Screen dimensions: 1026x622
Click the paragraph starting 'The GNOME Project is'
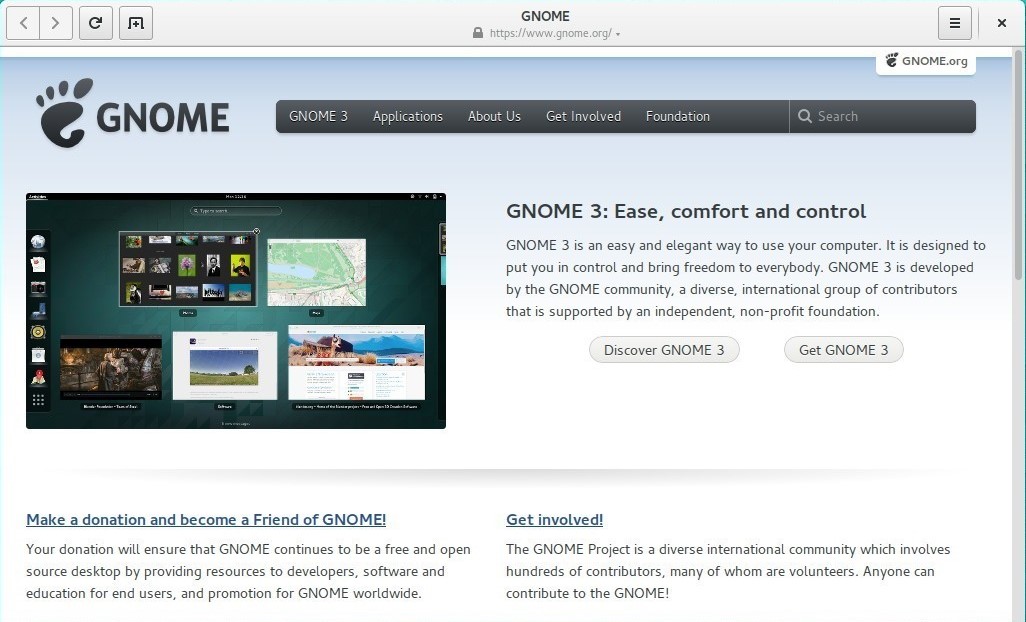point(728,572)
